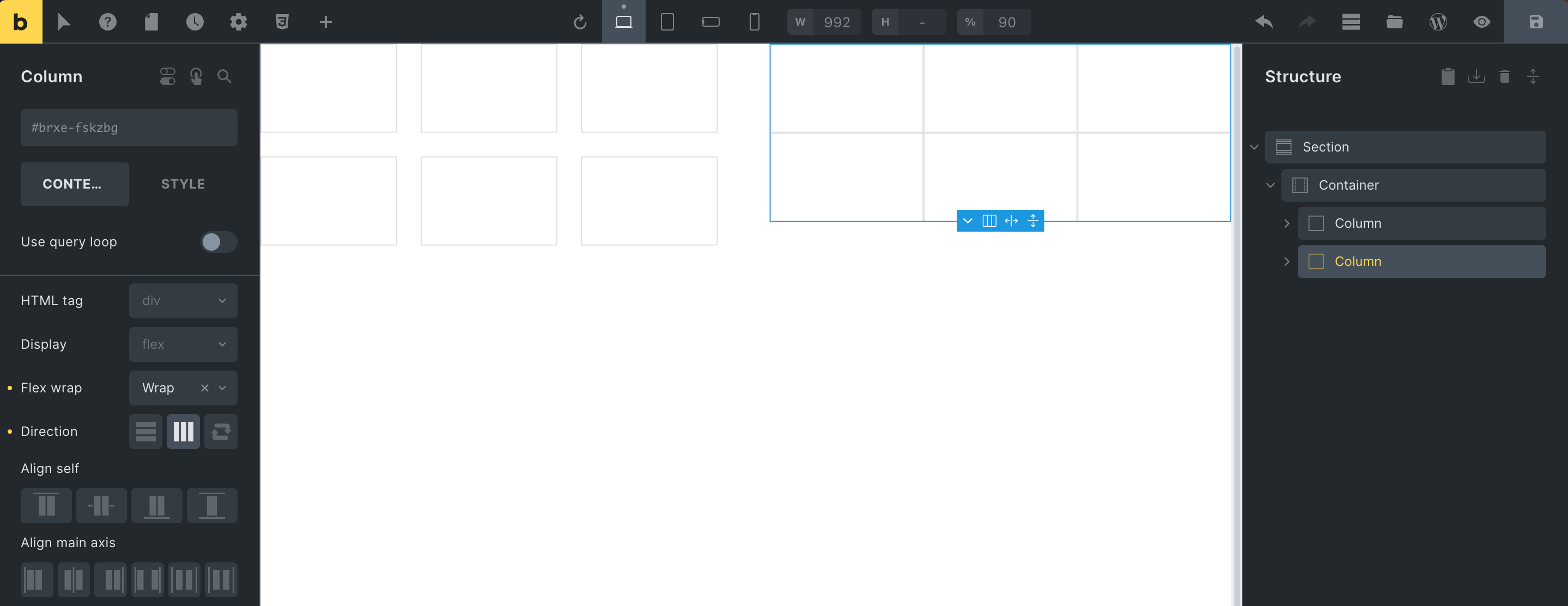This screenshot has height=606, width=1568.
Task: Click the canvas height field
Action: (x=922, y=22)
